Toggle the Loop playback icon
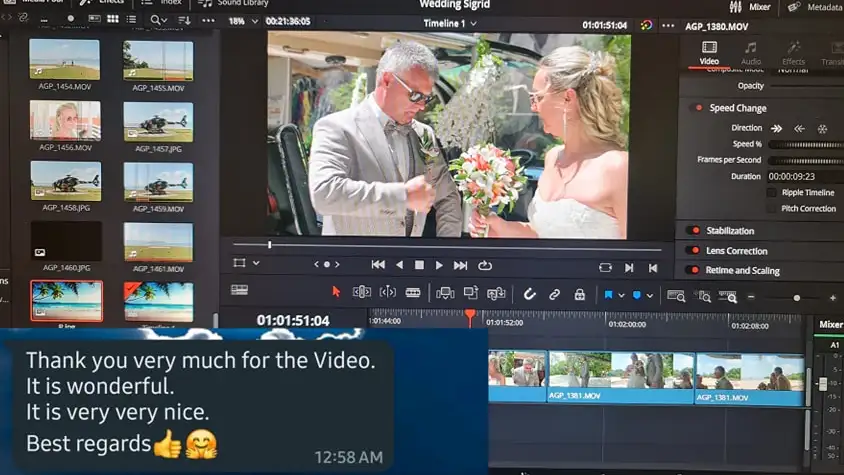Viewport: 844px width, 475px height. (484, 266)
